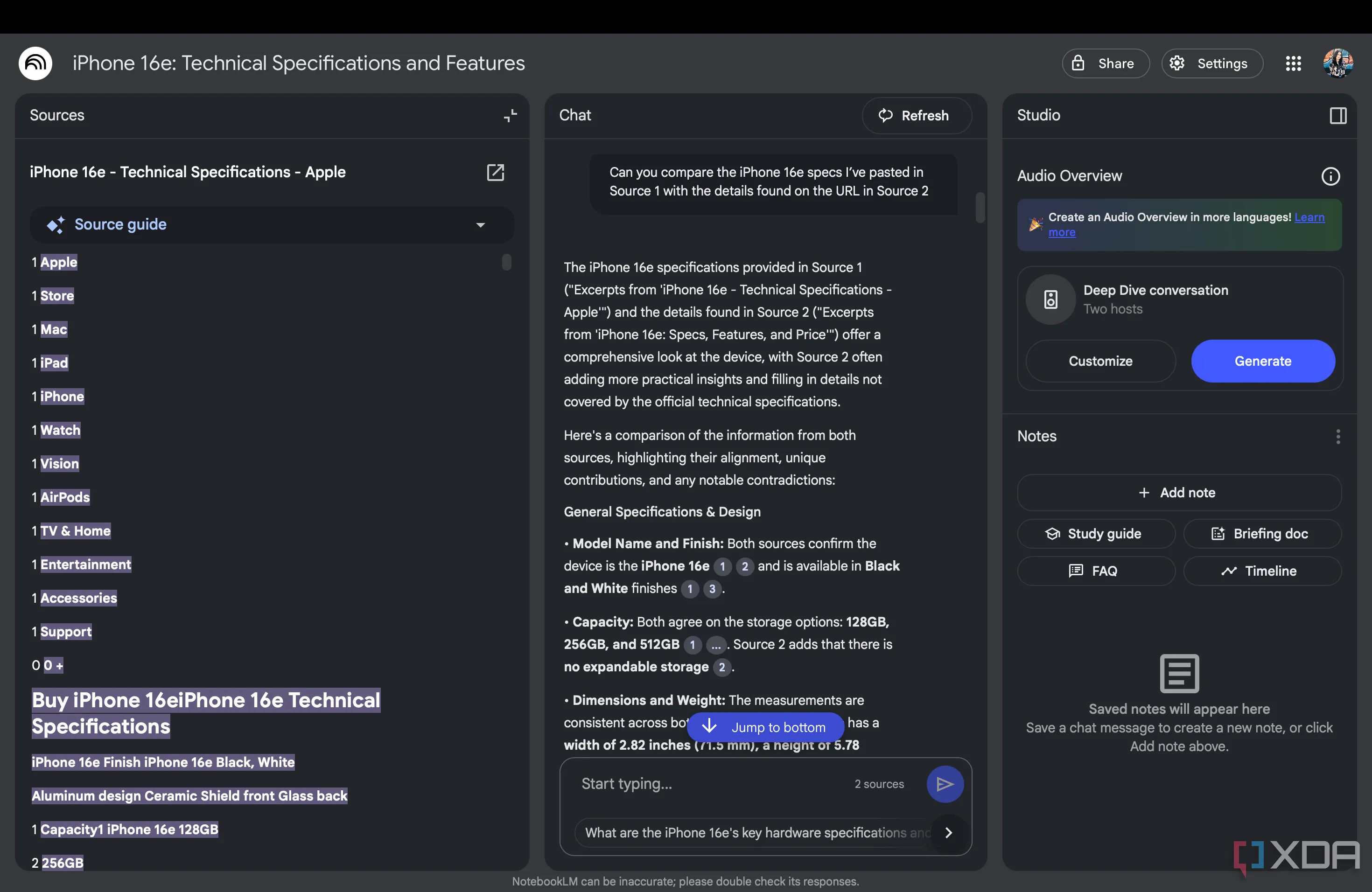The image size is (1372, 892).
Task: Click the source content scrollbar
Action: coord(506,262)
